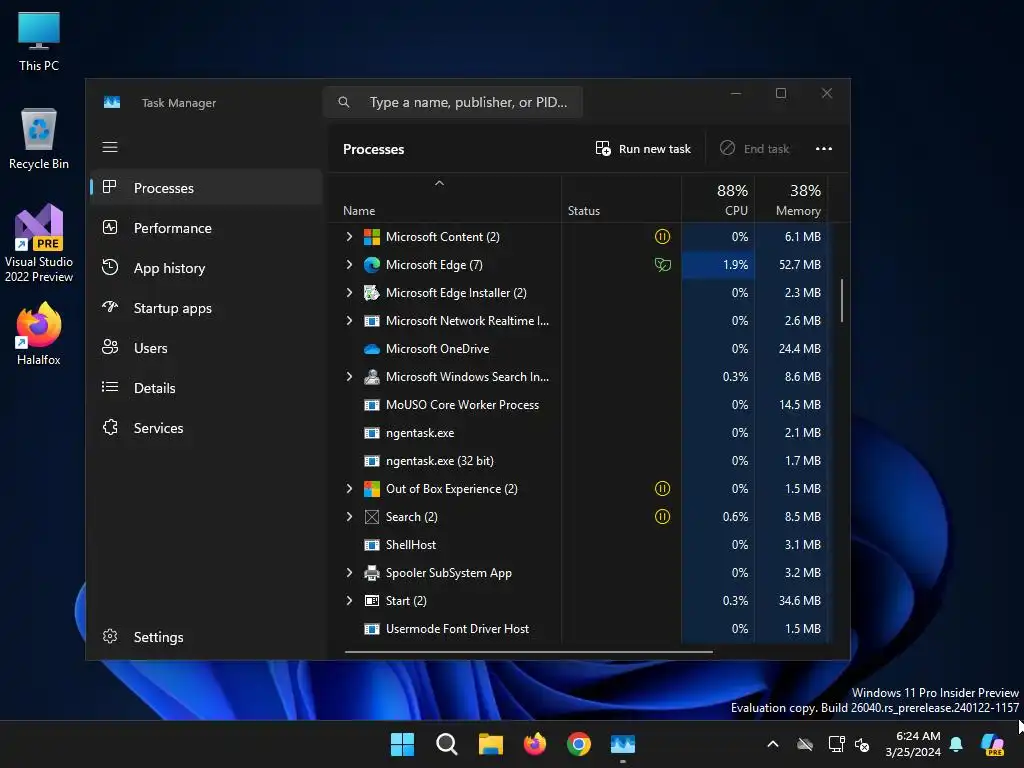Open the Services page

pos(206,428)
